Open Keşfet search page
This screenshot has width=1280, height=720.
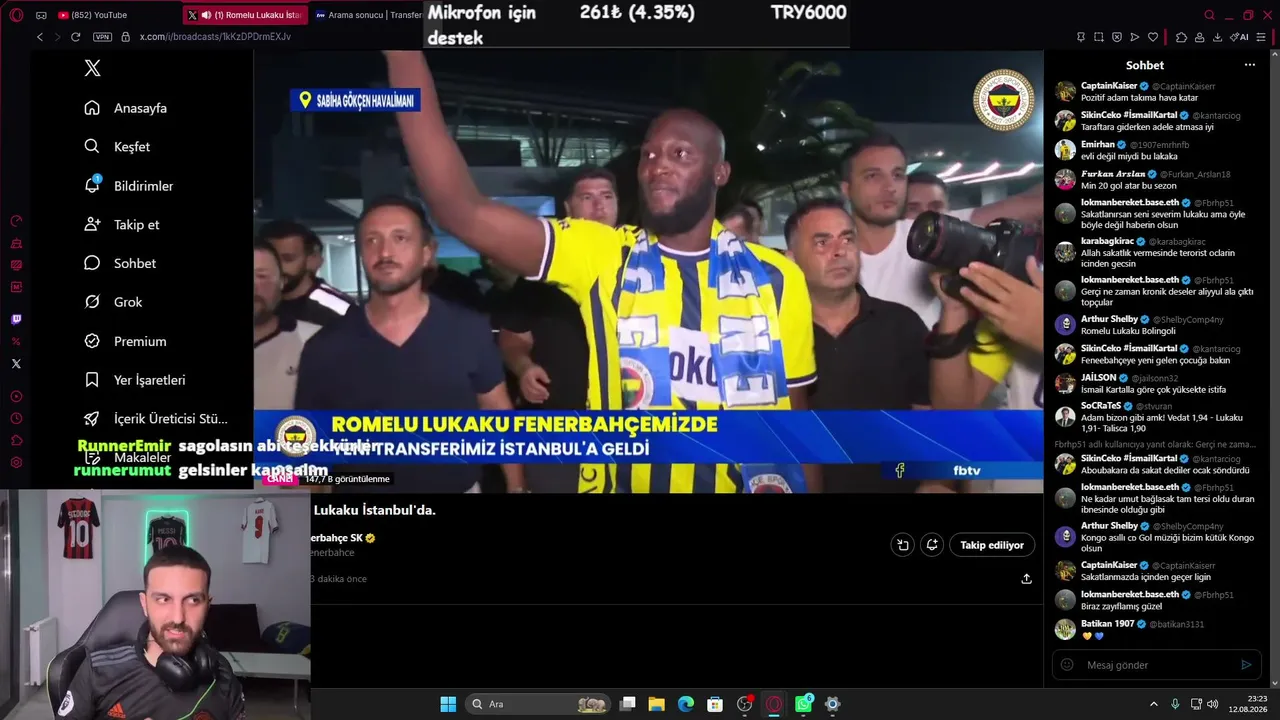(x=117, y=147)
